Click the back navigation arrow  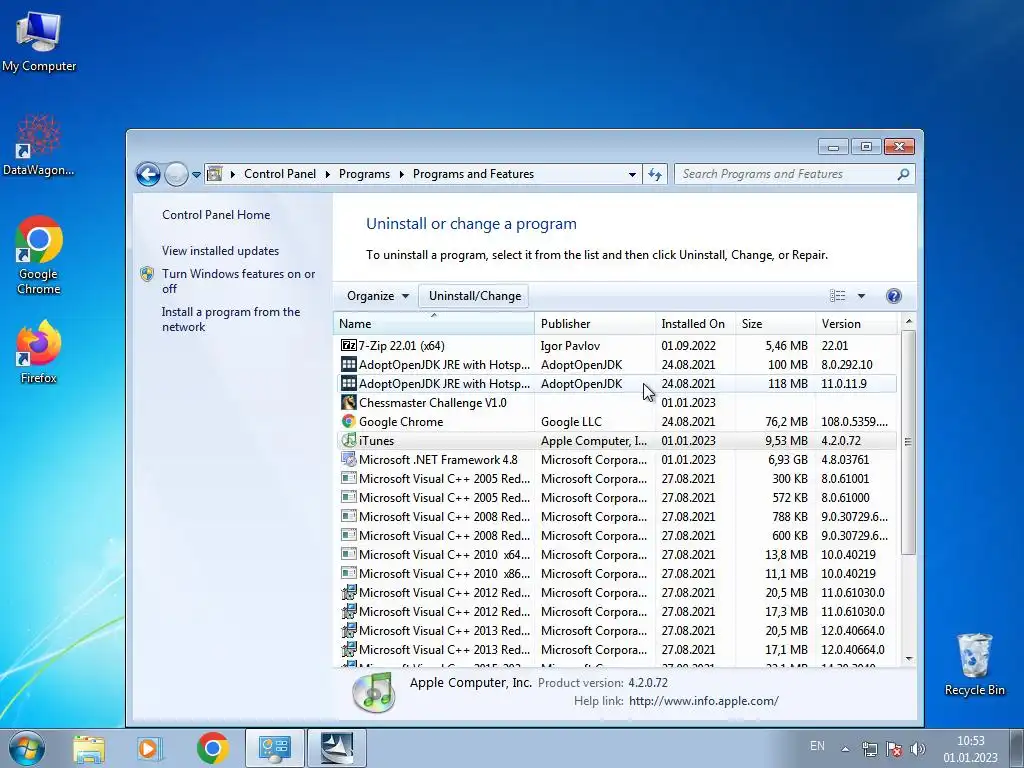[148, 174]
